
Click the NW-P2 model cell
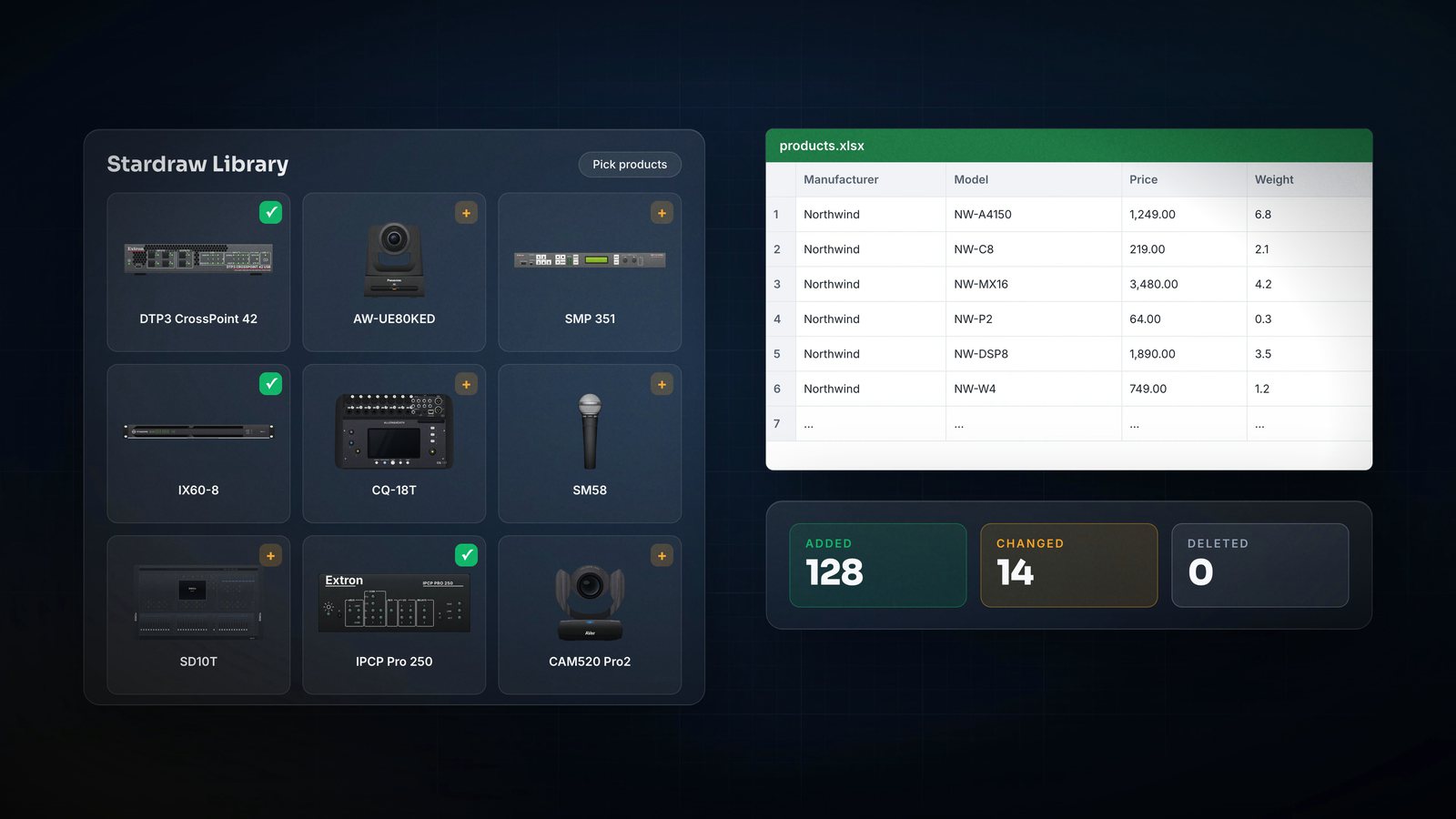click(1034, 319)
